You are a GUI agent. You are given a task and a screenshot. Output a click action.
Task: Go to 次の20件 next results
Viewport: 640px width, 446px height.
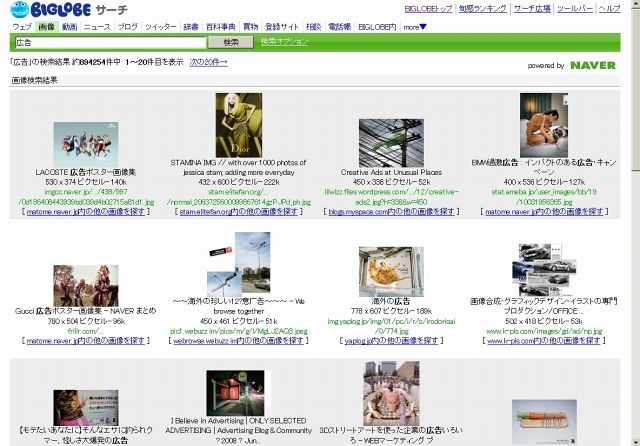(208, 62)
